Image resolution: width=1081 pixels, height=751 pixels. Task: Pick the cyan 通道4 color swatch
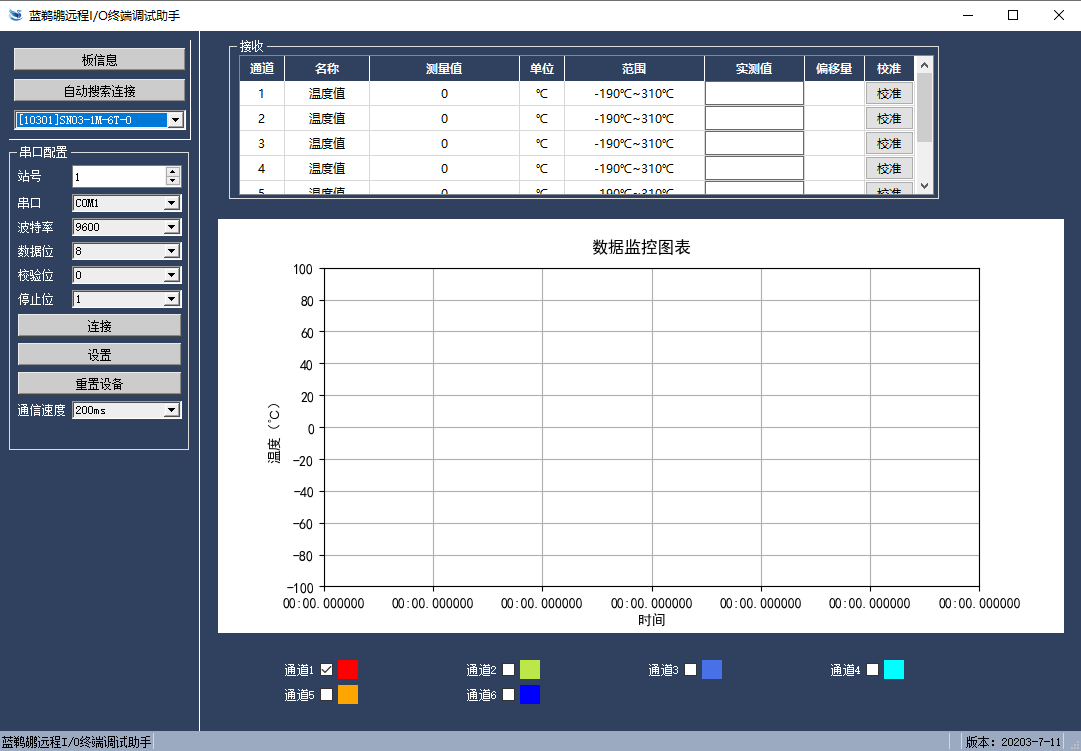click(x=893, y=670)
